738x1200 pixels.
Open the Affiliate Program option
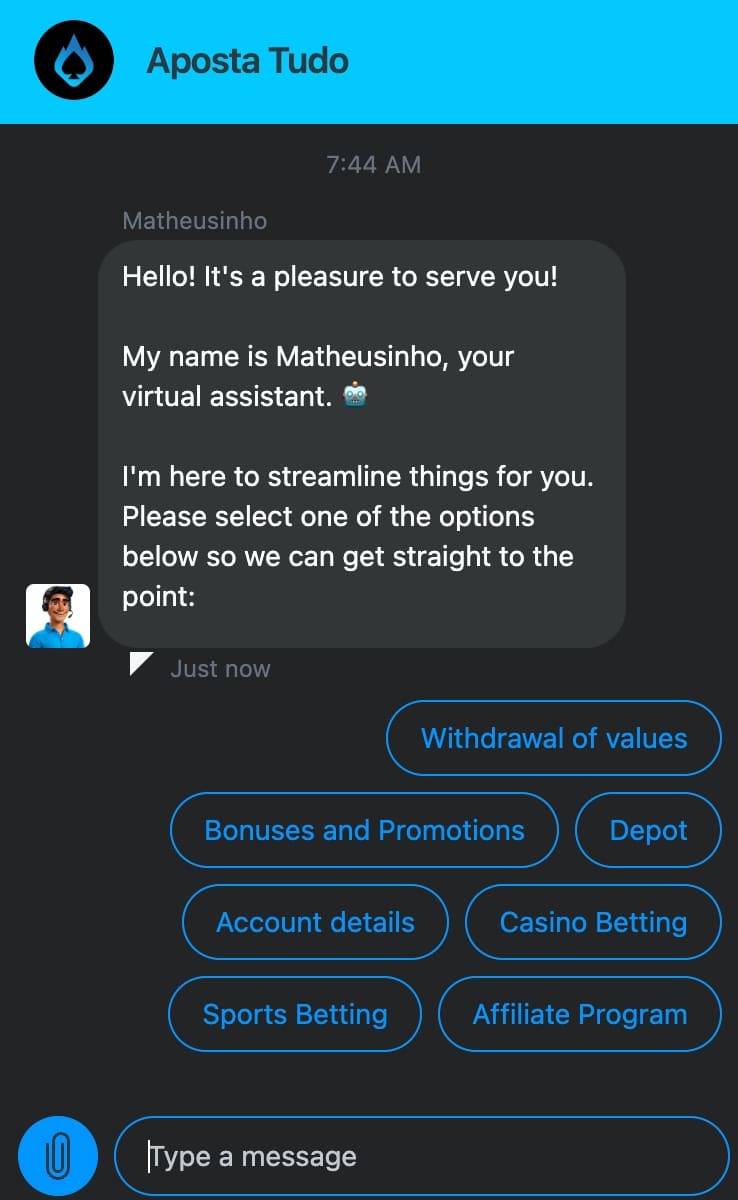coord(580,1014)
